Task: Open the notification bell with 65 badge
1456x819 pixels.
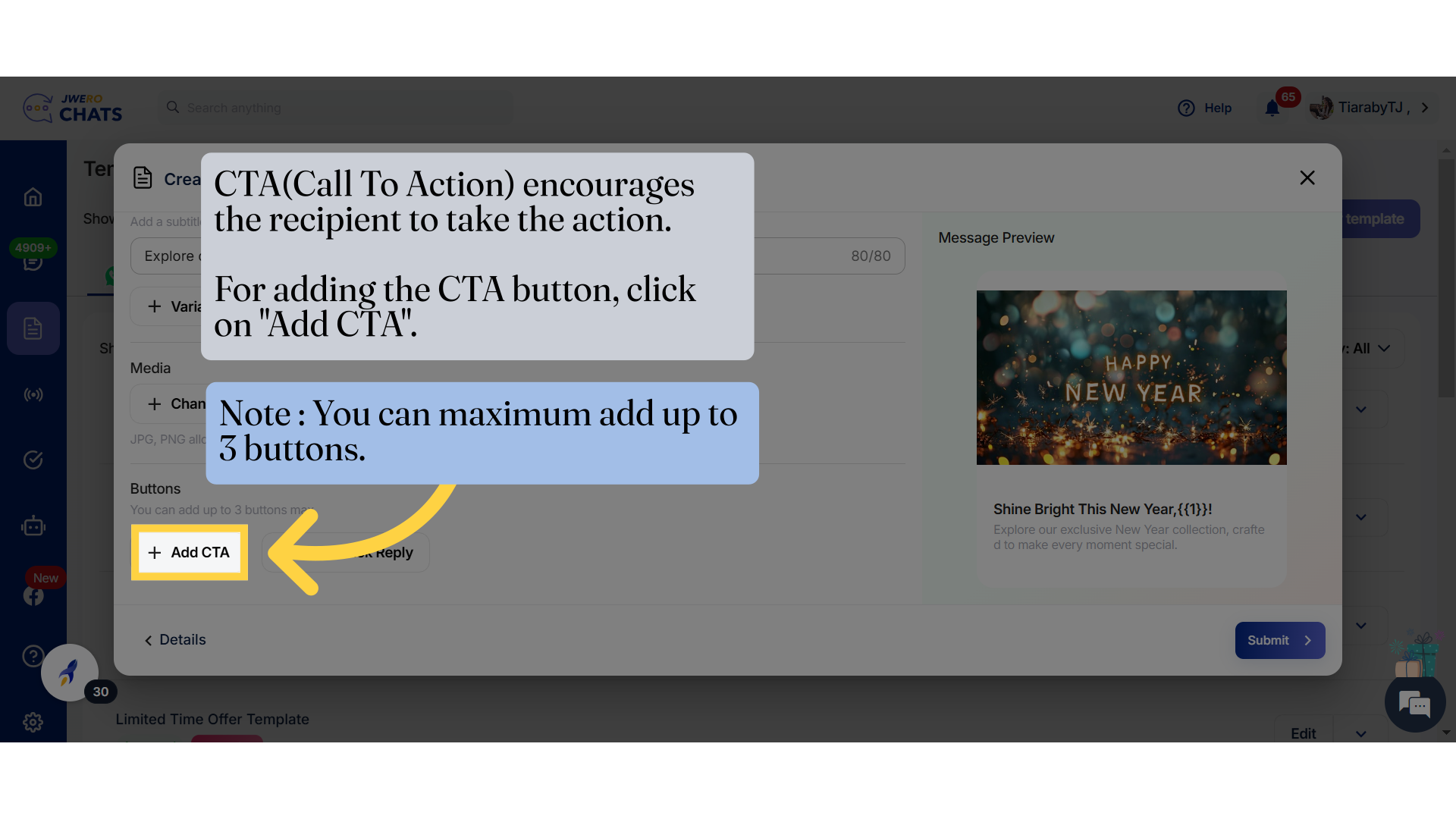Action: [x=1272, y=108]
